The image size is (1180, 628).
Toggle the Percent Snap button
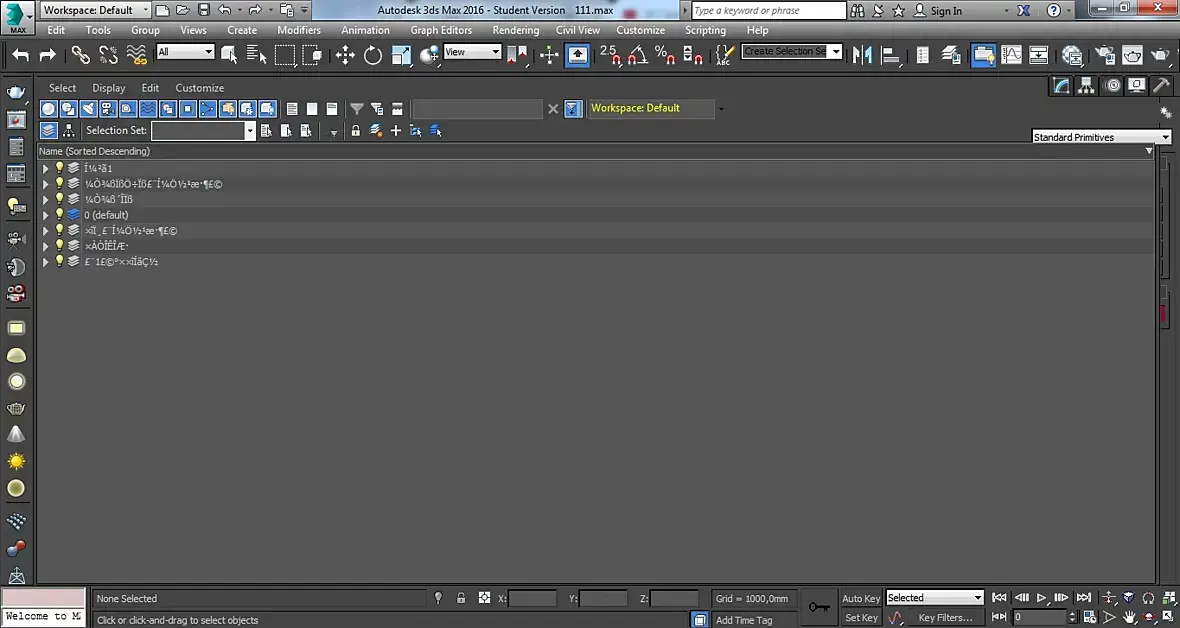[665, 55]
